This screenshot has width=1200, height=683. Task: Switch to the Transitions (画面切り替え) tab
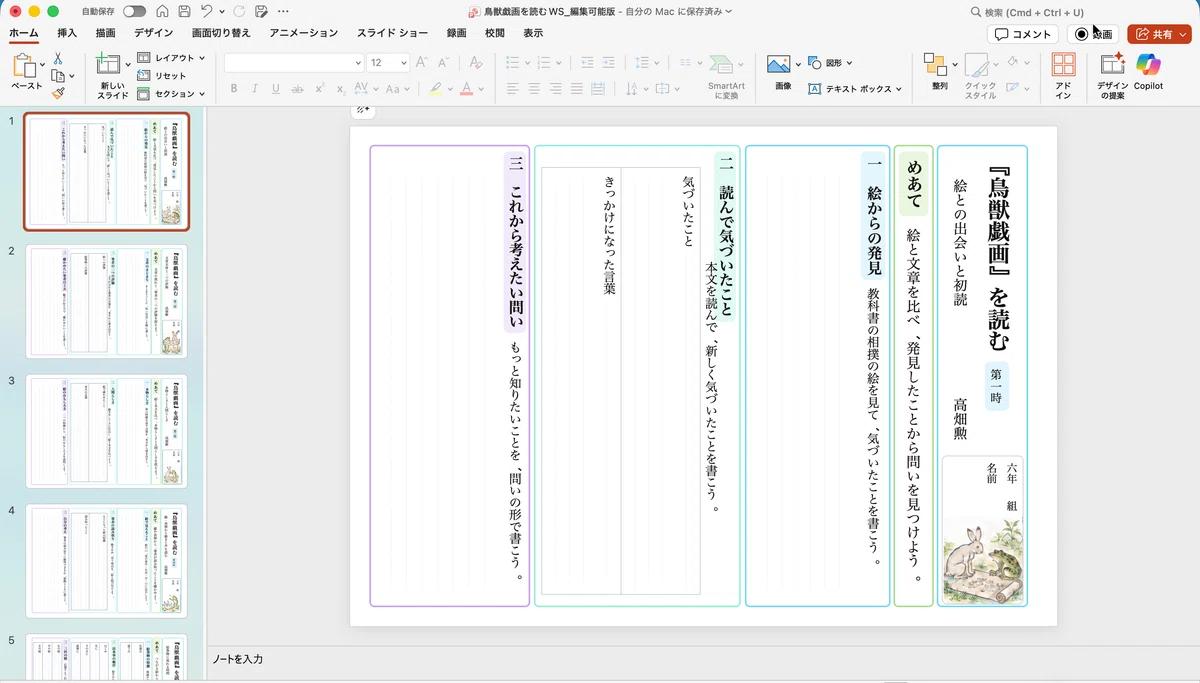pos(221,33)
